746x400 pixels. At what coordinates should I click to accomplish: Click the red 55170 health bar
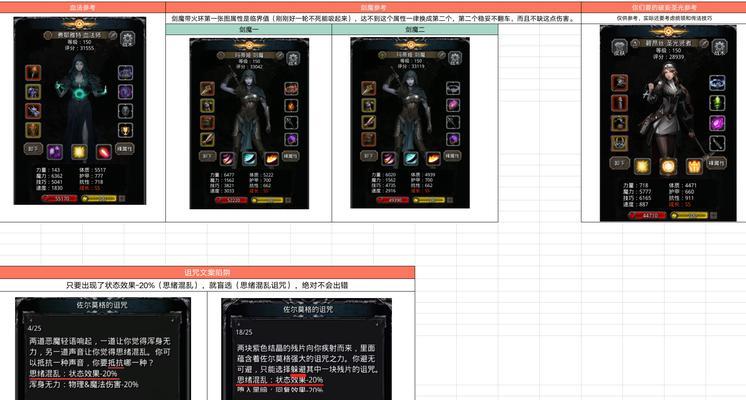tap(59, 198)
